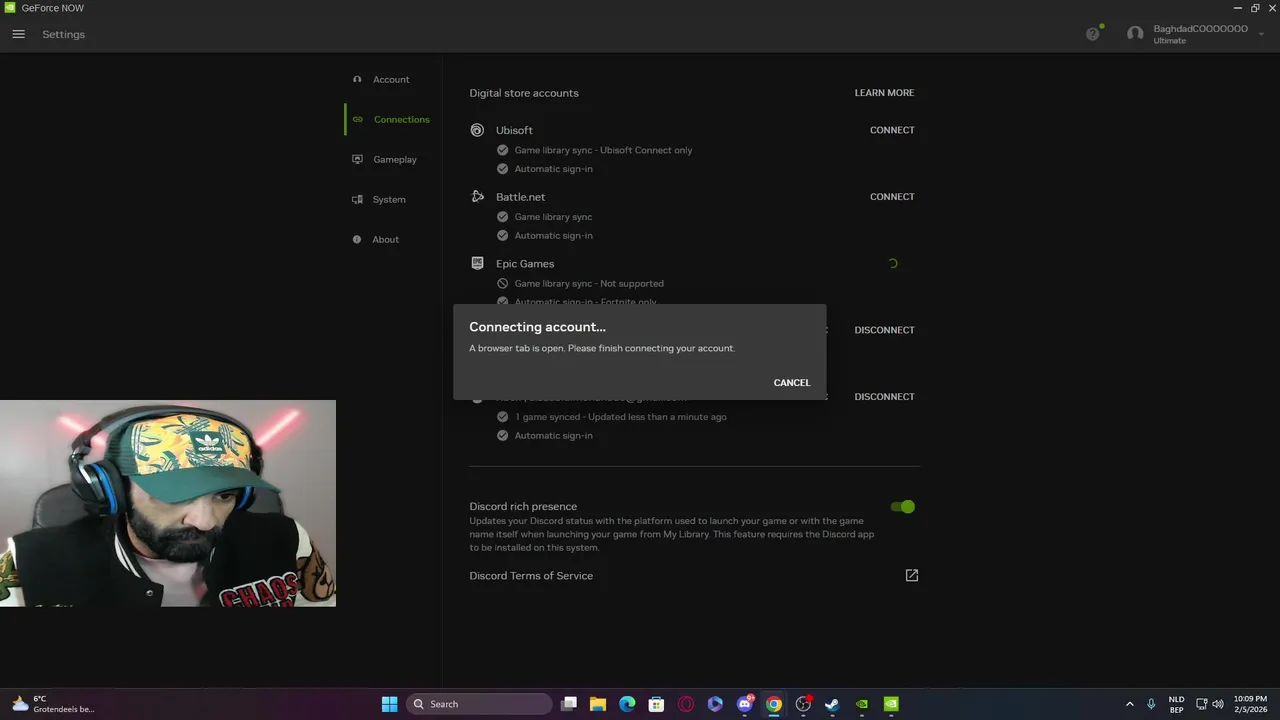The image size is (1280, 720).
Task: Switch the NLD BEP input language
Action: tap(1176, 704)
